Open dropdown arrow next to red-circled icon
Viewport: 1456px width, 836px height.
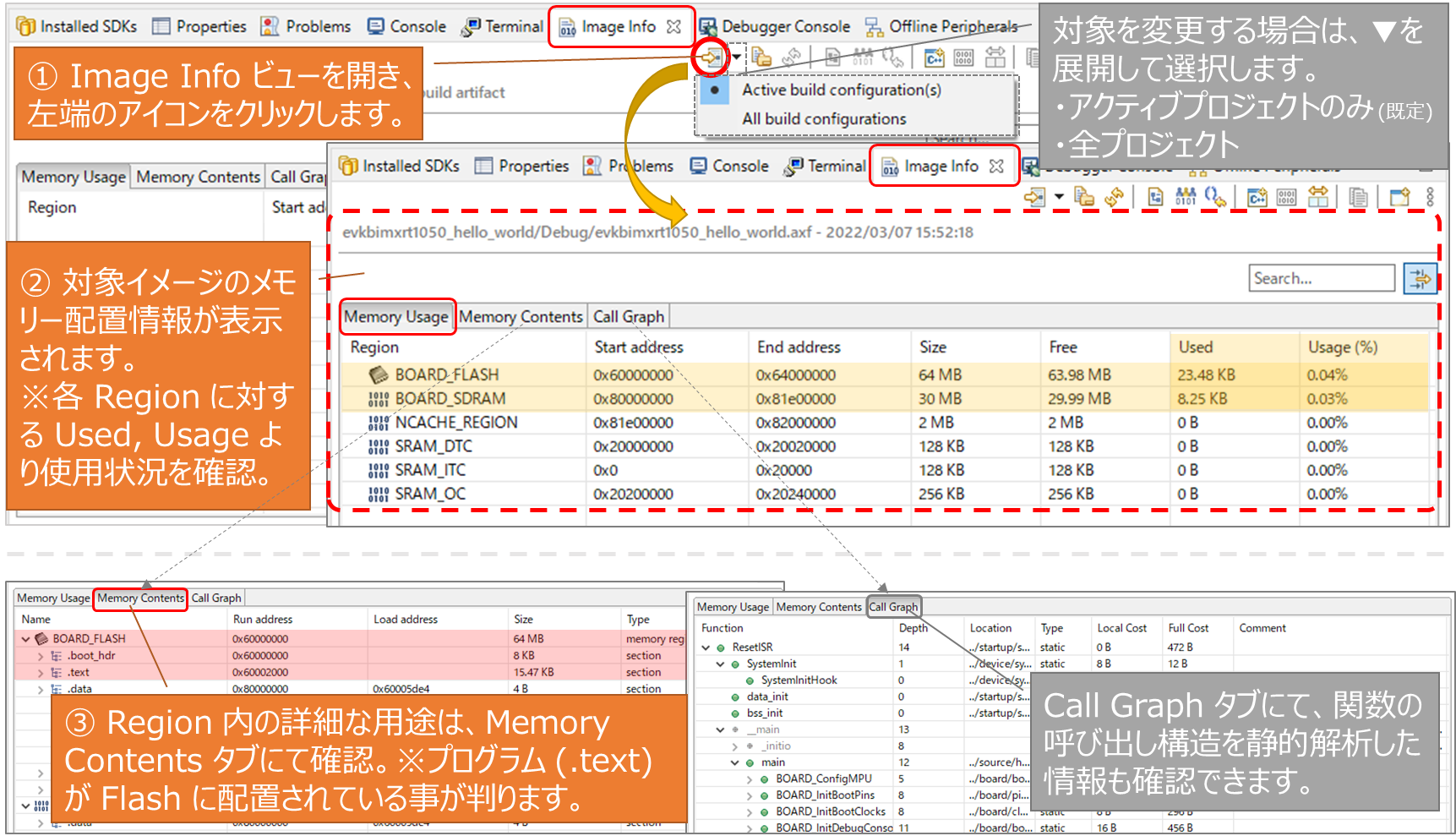737,57
